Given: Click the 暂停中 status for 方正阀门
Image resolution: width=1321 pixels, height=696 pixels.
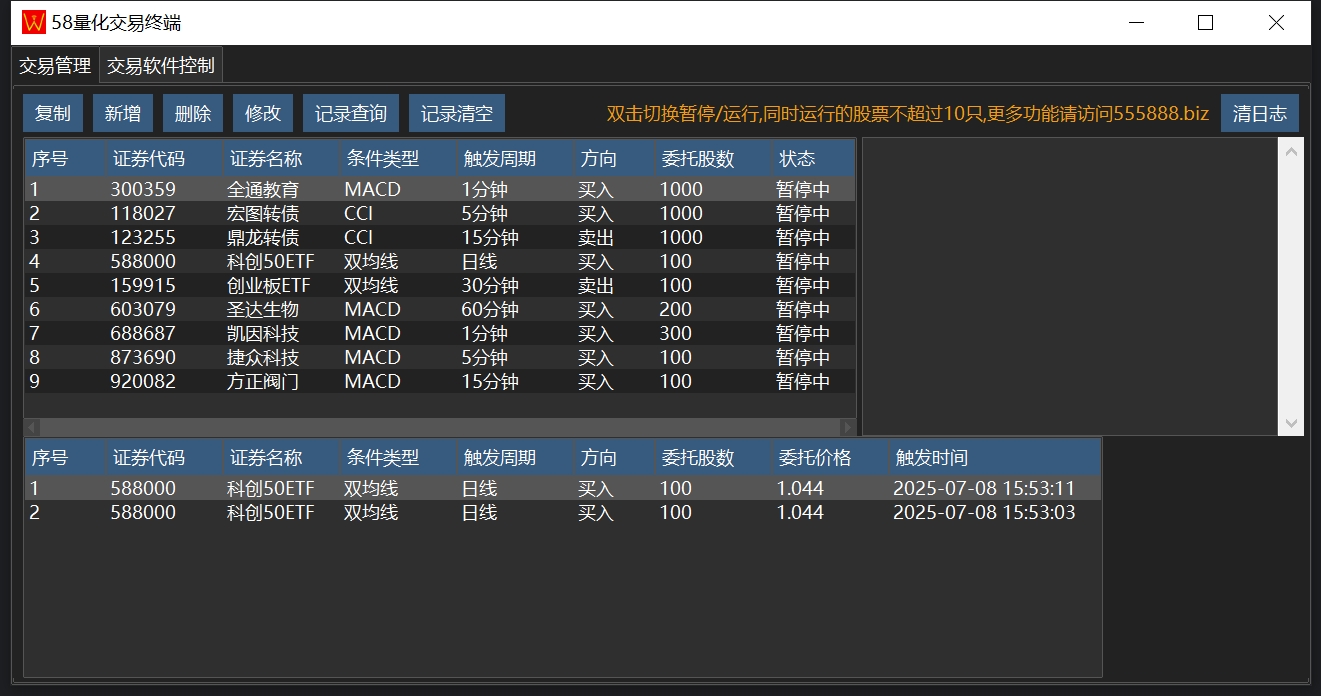Looking at the screenshot, I should (803, 381).
